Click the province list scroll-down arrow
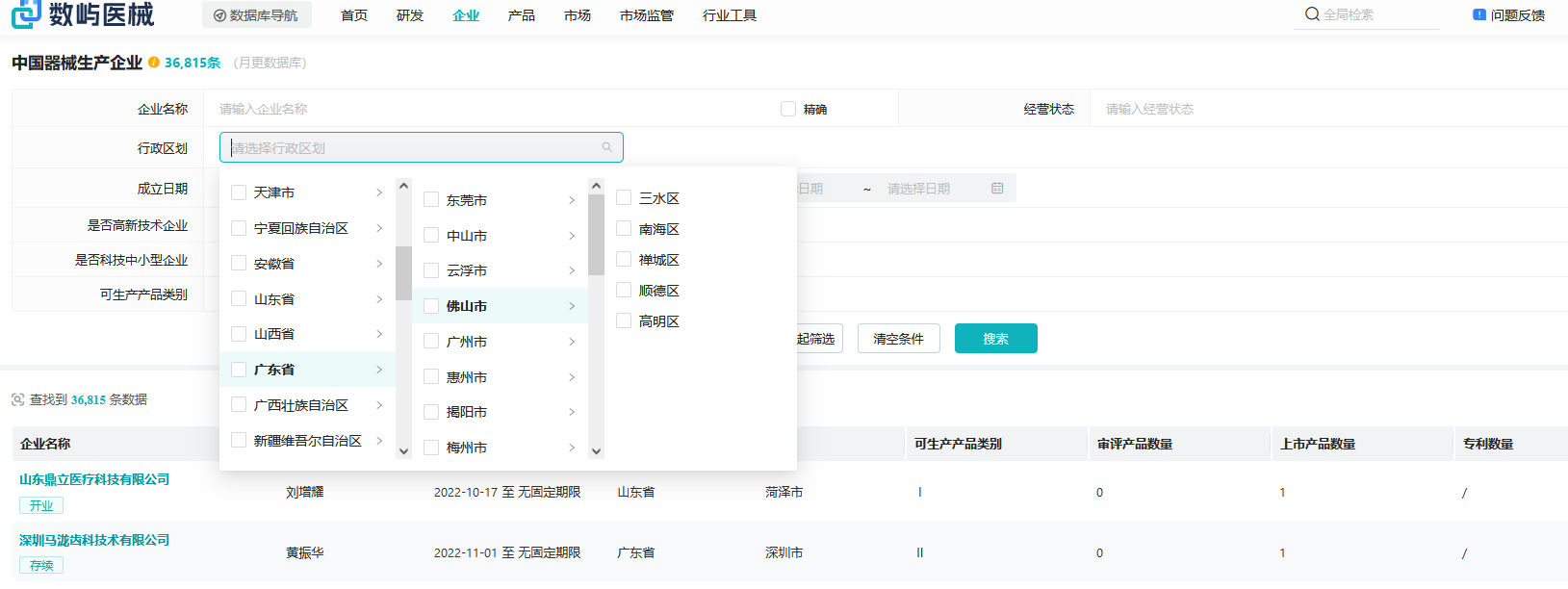1568x589 pixels. click(403, 450)
